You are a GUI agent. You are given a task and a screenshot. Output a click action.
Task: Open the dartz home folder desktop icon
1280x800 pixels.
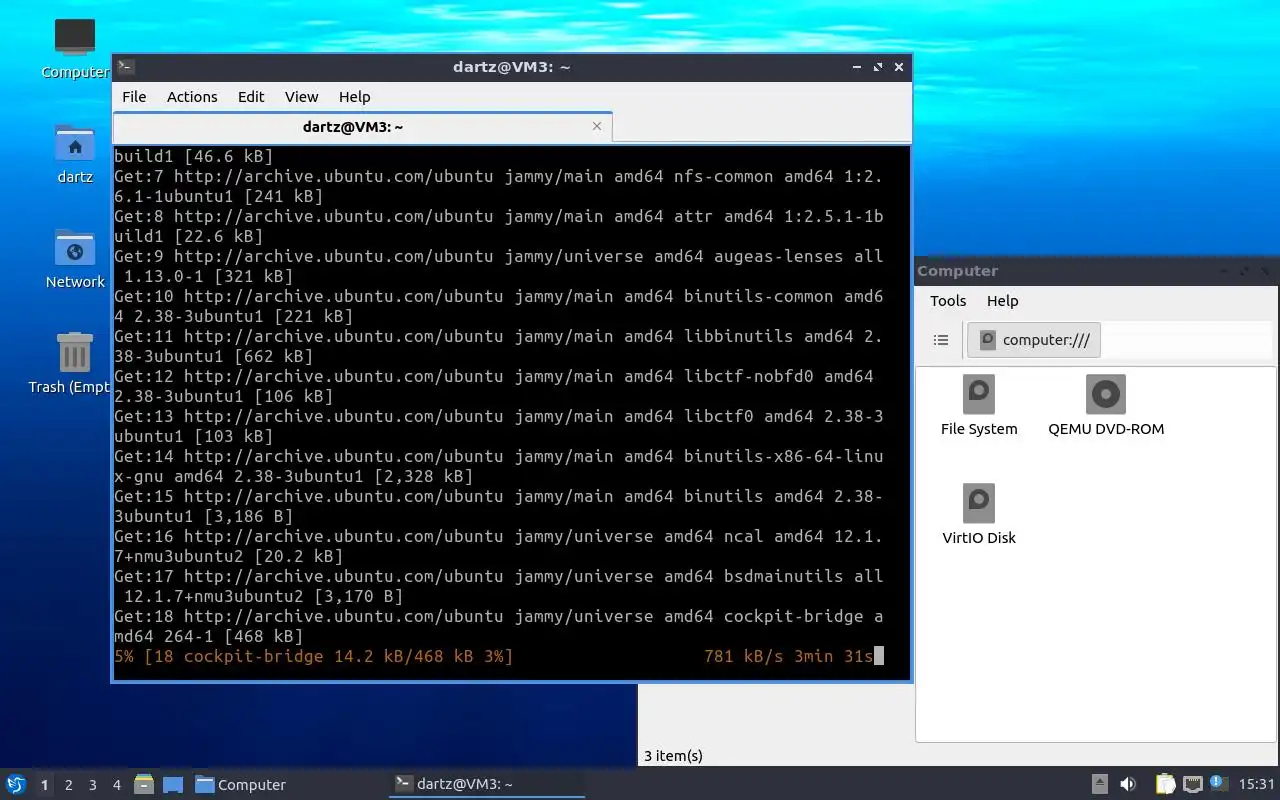75,154
